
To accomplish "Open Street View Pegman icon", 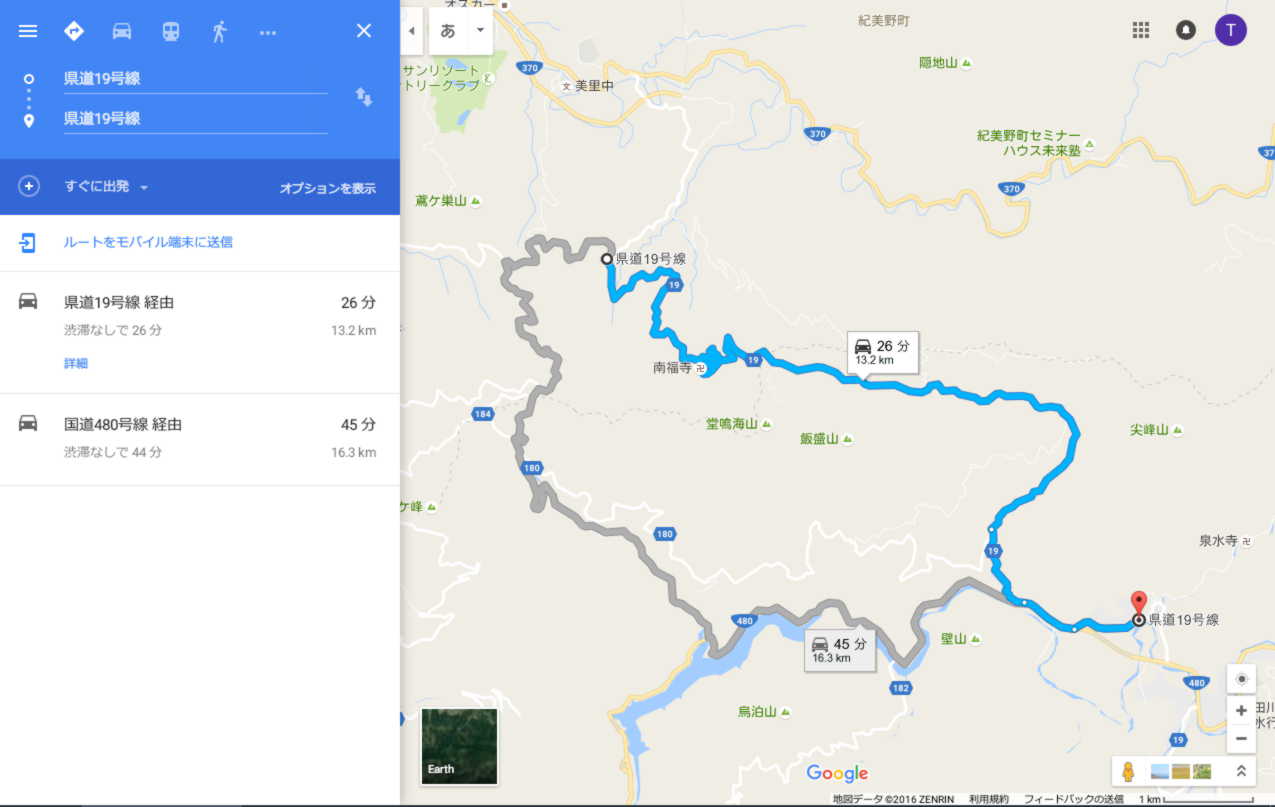I will pyautogui.click(x=1129, y=771).
